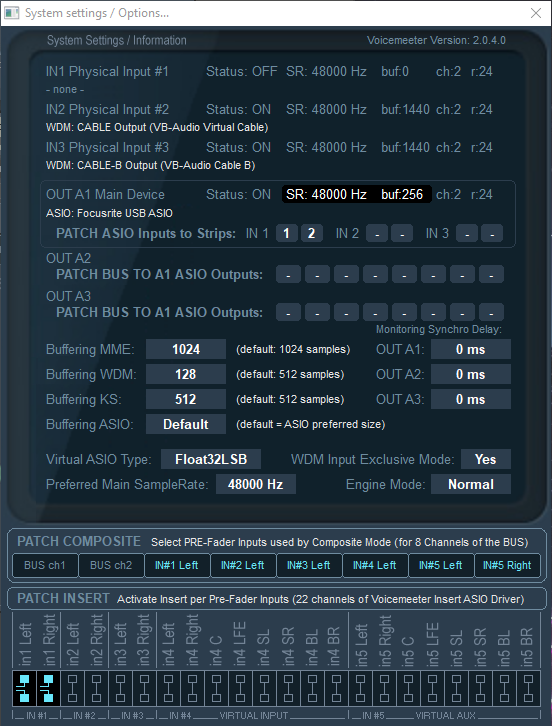
Task: Toggle WDM Input Exclusive Mode Yes
Action: click(x=486, y=459)
